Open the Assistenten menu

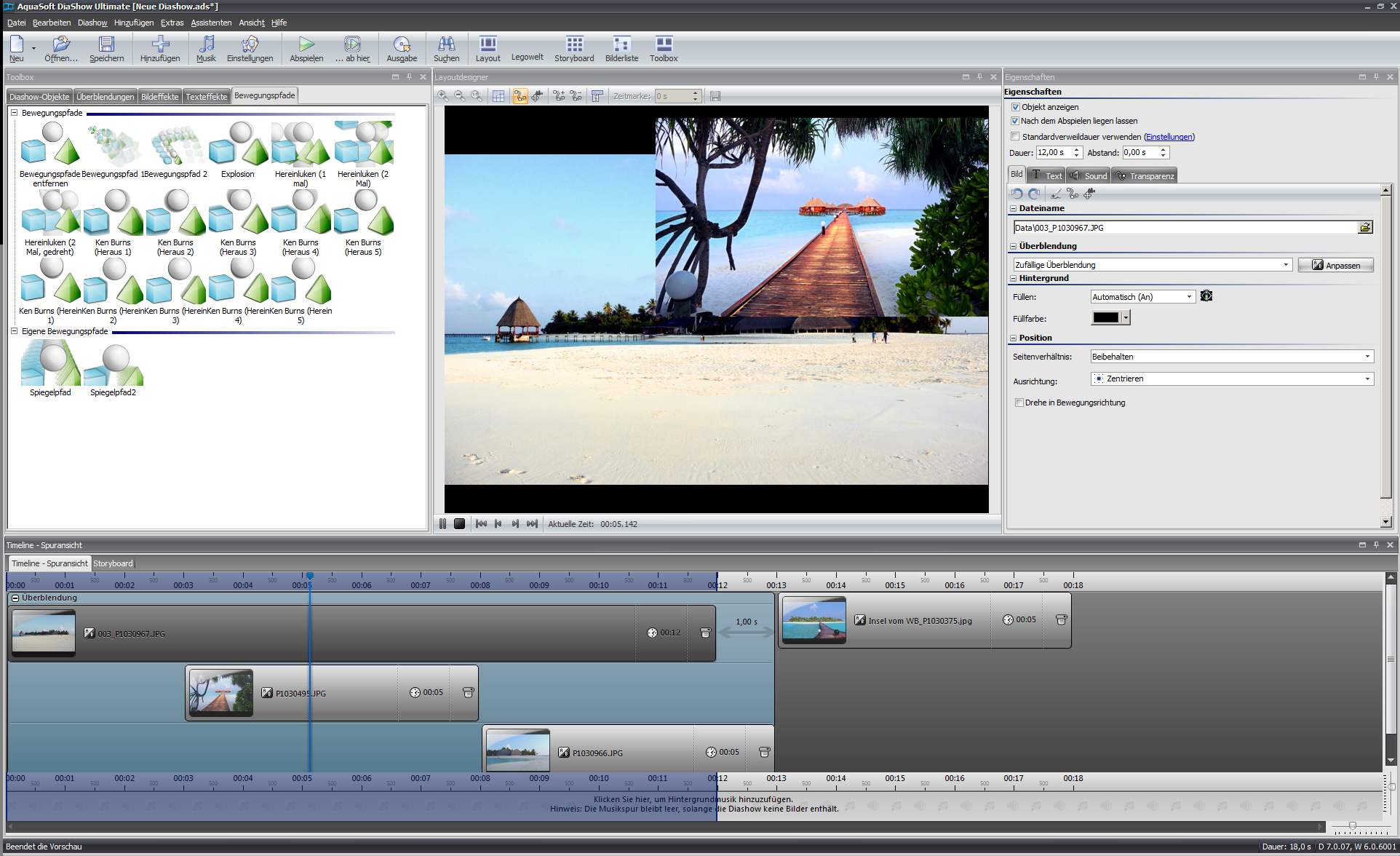(211, 23)
